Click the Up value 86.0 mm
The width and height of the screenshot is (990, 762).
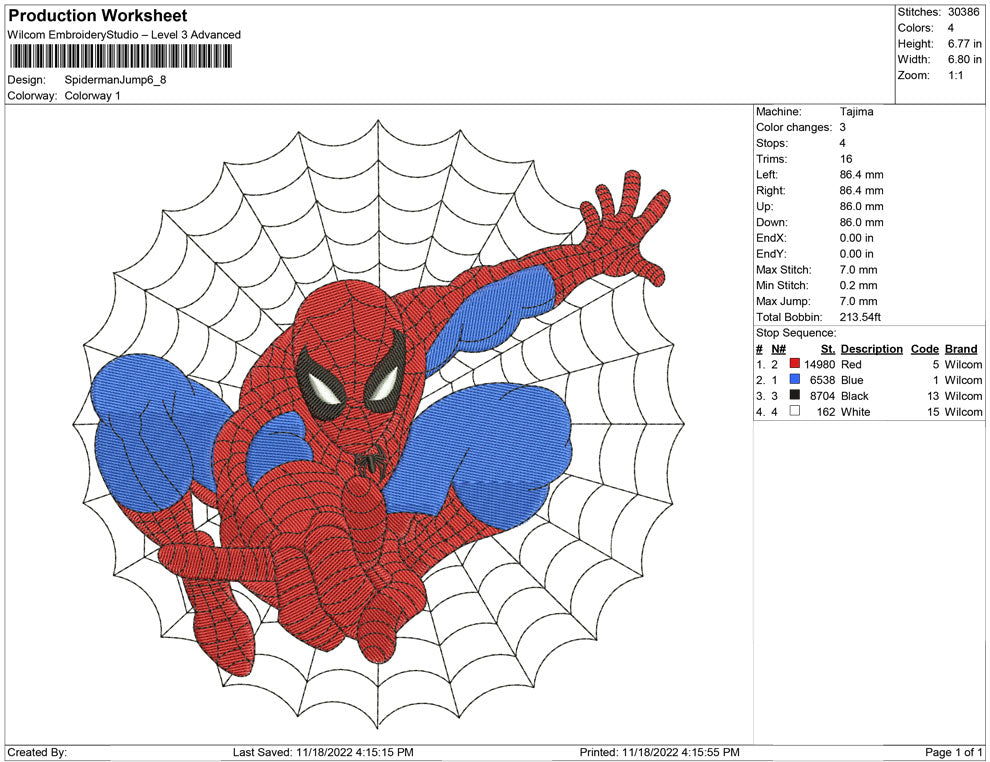[x=861, y=206]
